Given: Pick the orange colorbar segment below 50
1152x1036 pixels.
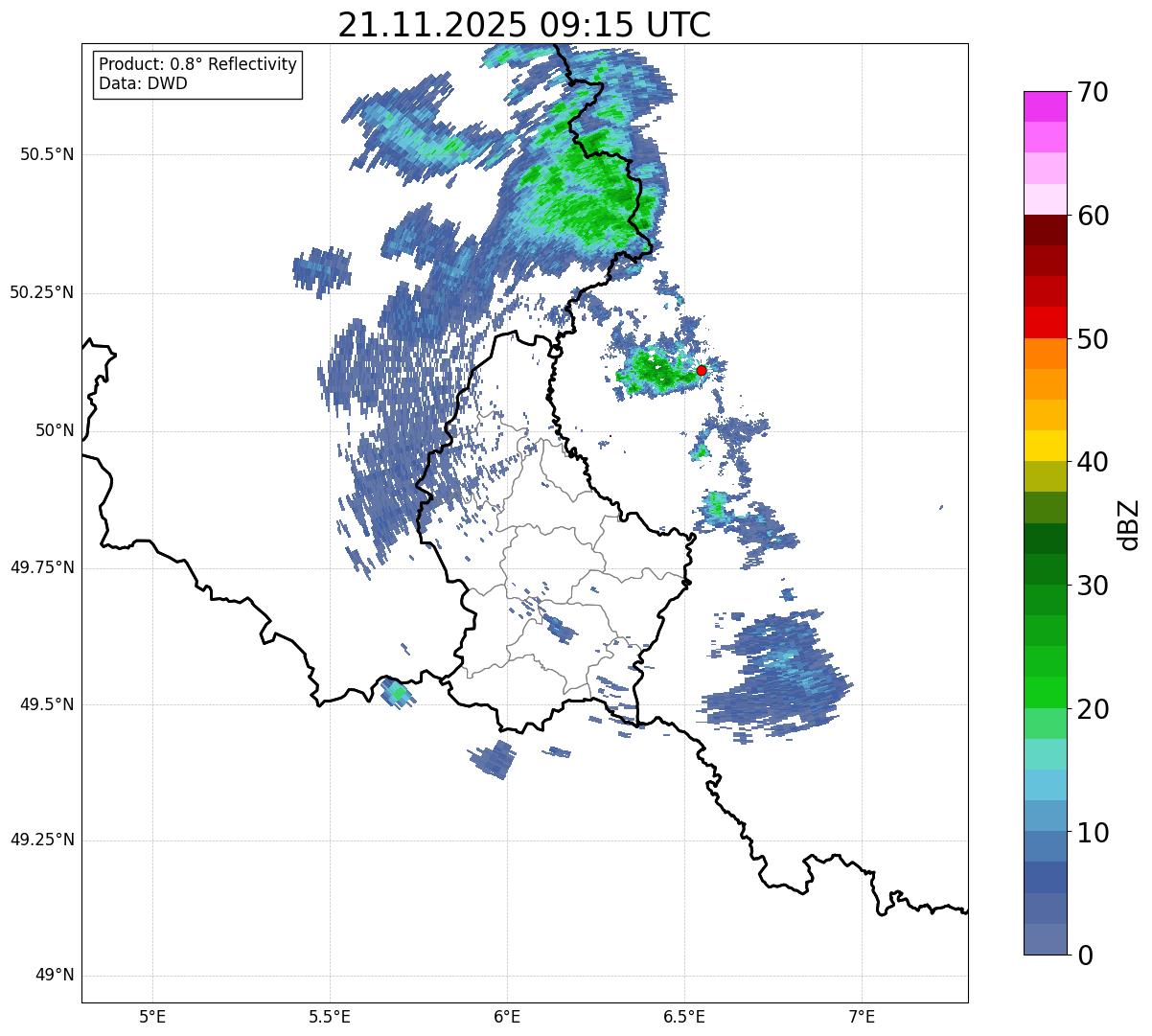Looking at the screenshot, I should 1046,353.
